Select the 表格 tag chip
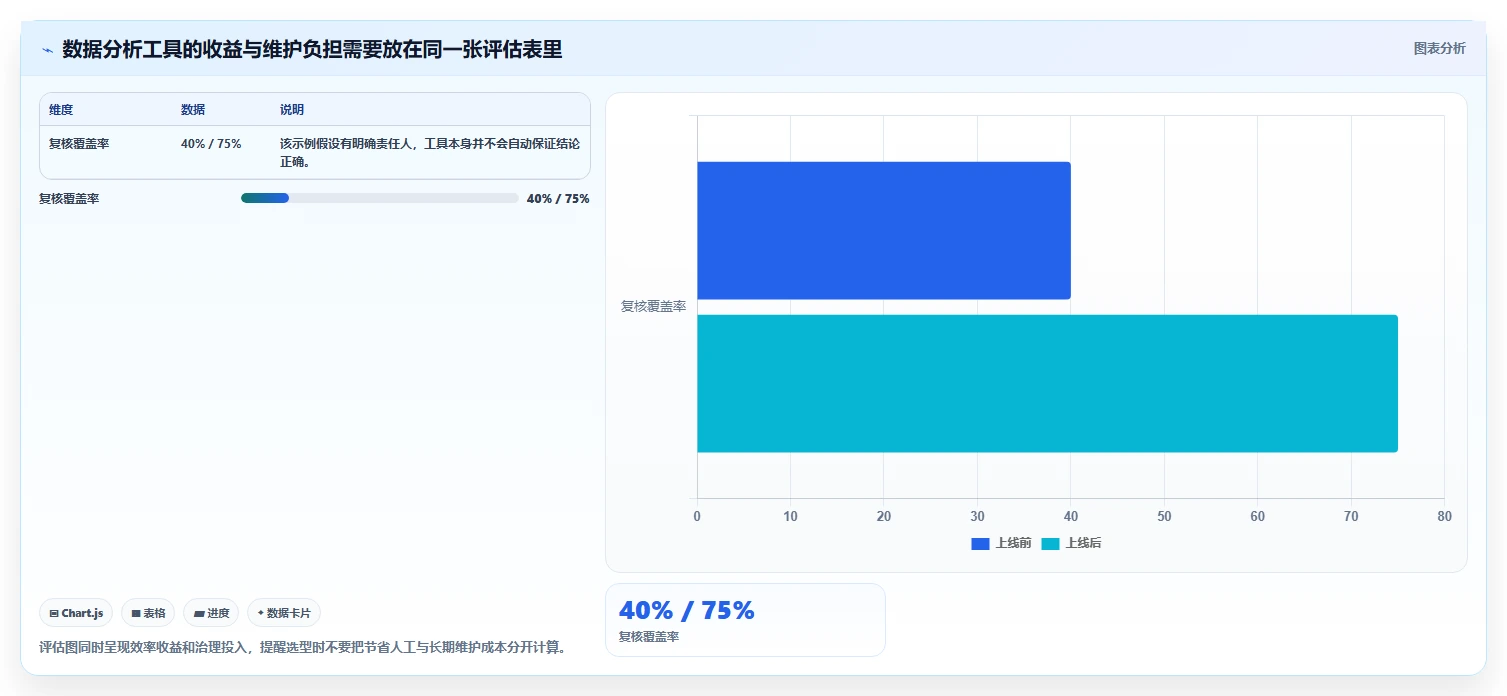This screenshot has height=696, width=1507. 148,613
